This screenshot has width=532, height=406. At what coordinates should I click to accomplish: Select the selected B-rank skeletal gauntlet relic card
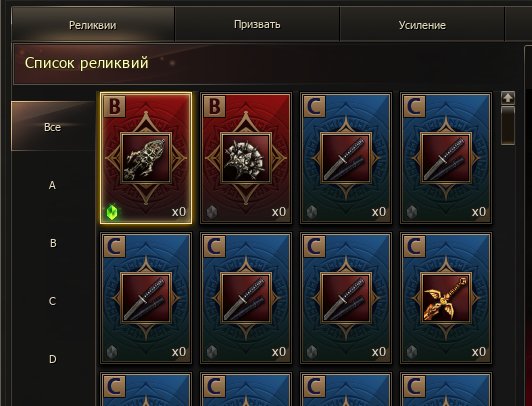[146, 158]
